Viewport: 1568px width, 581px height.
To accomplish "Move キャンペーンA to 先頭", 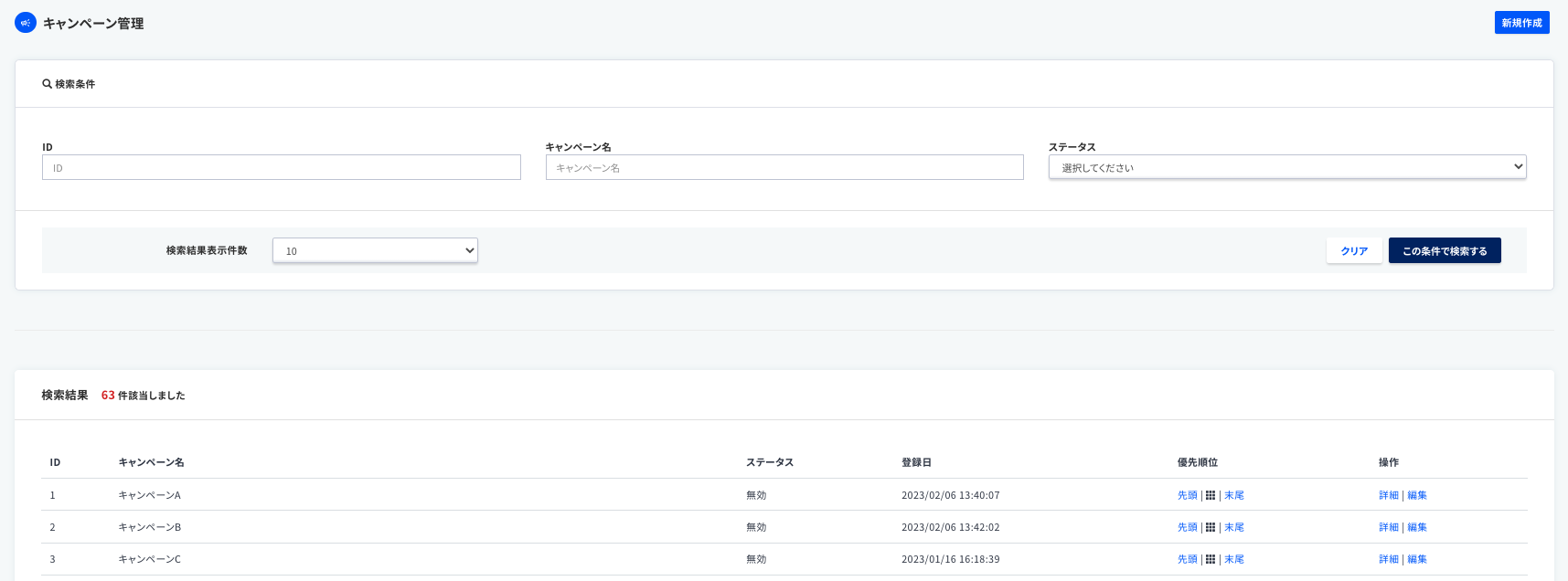I will coord(1187,495).
